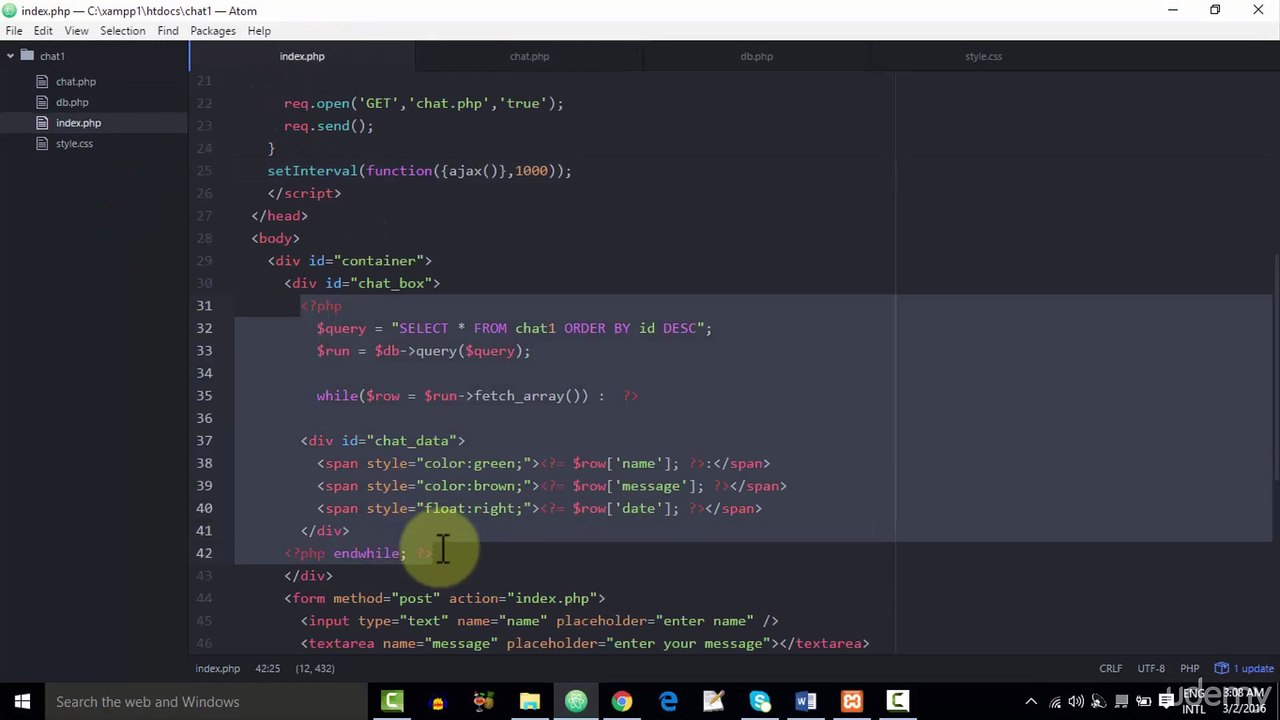Screen dimensions: 1280x720
Task: Open the Windows Start menu
Action: [x=22, y=701]
